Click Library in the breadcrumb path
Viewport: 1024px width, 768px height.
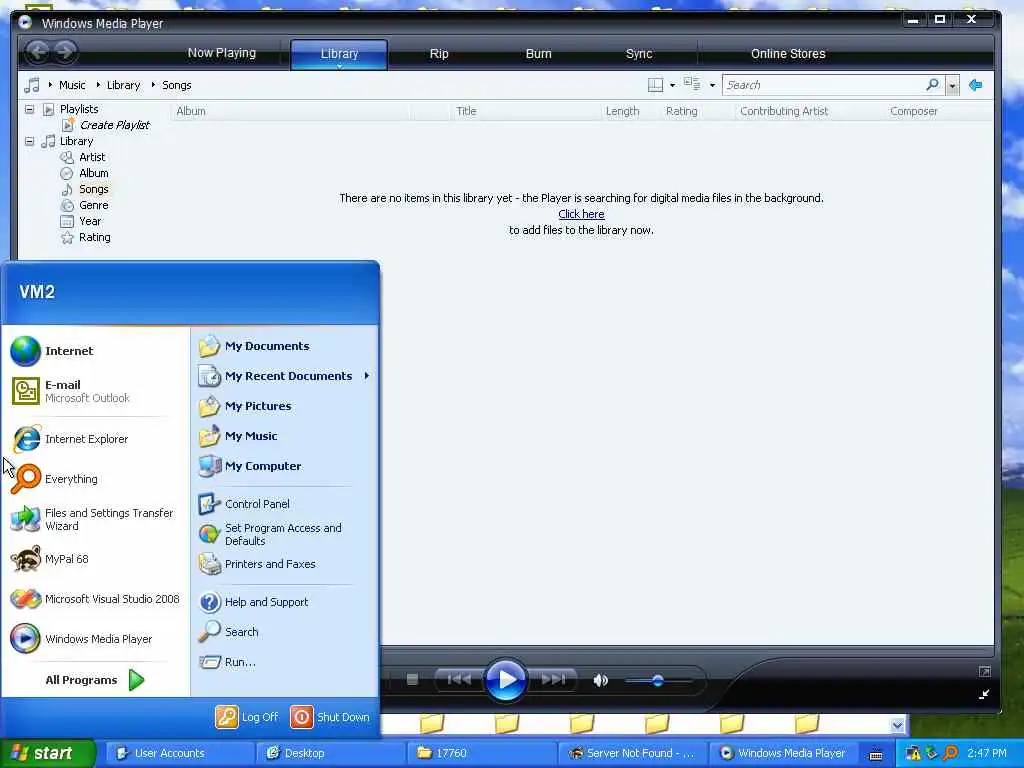(x=123, y=85)
